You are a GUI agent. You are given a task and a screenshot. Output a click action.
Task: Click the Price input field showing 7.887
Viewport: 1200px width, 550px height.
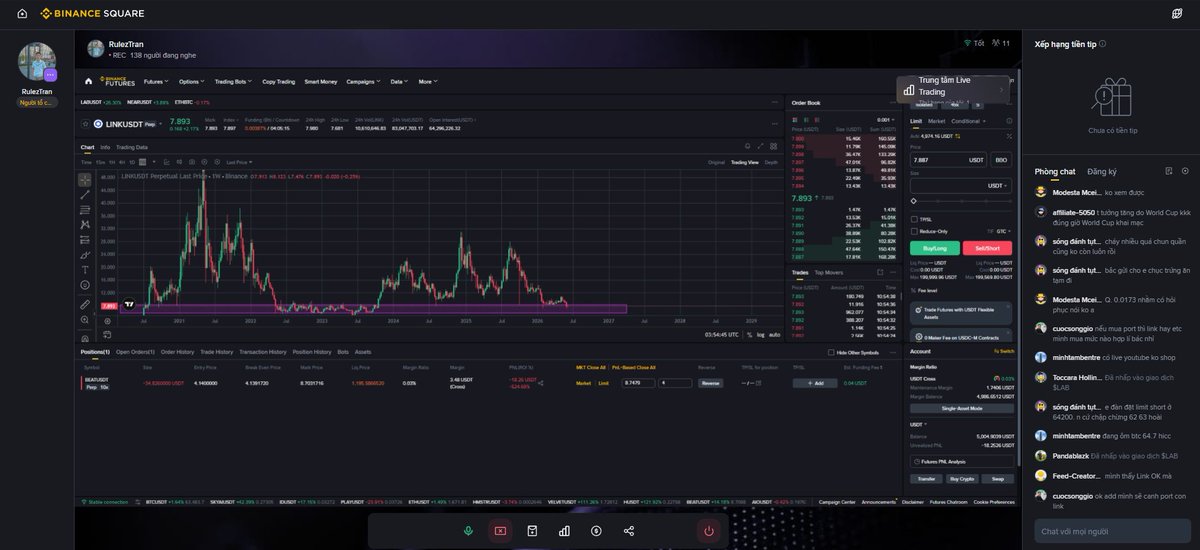tap(947, 159)
